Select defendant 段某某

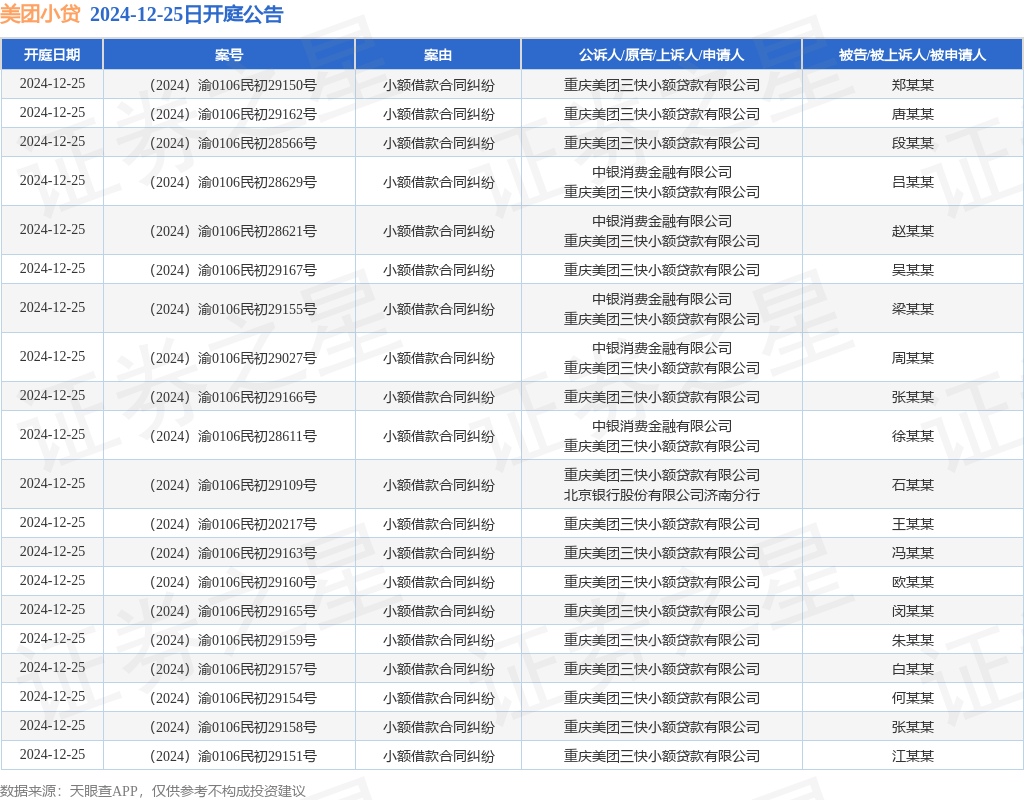[912, 143]
